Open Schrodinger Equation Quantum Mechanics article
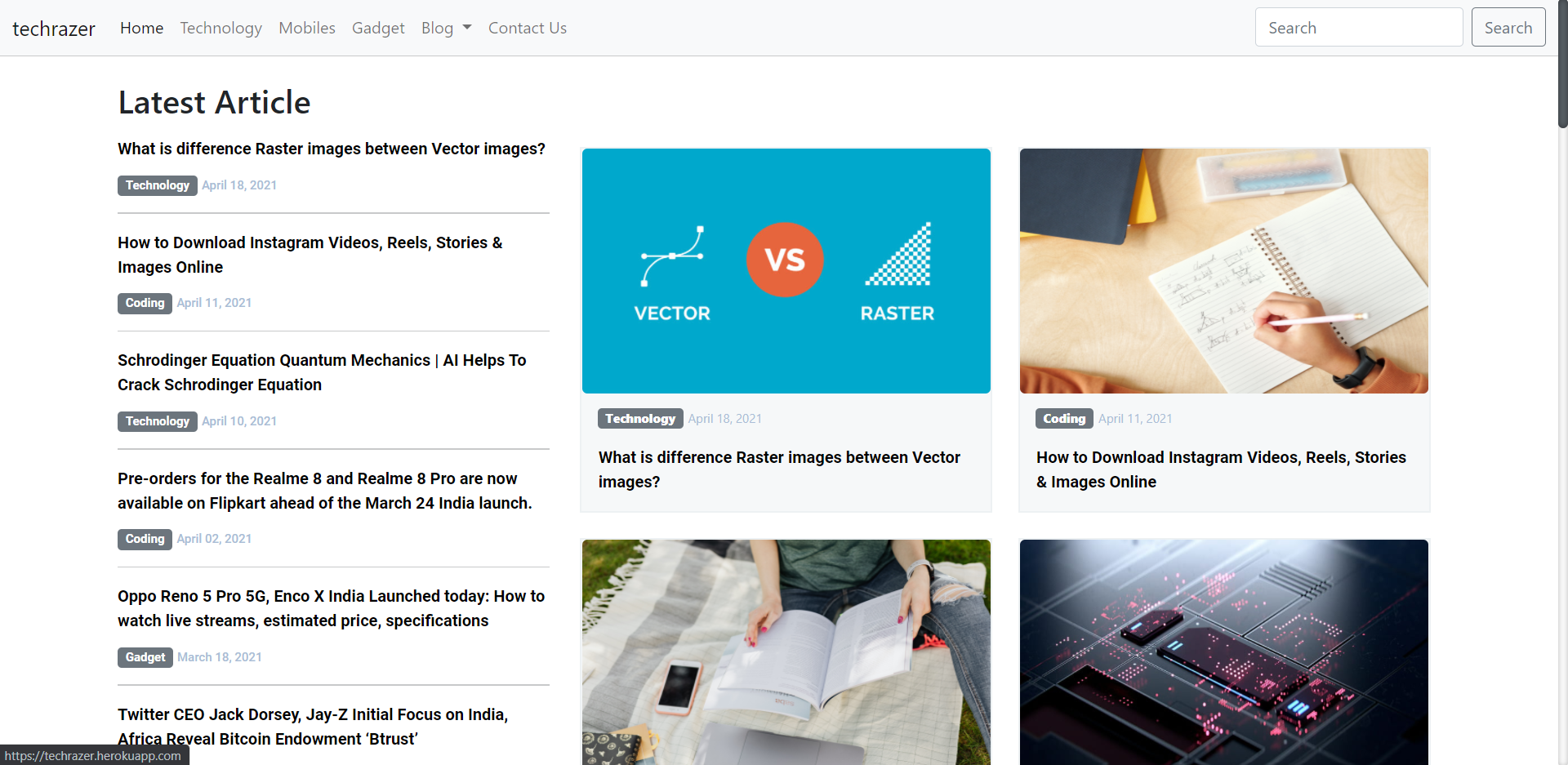Image resolution: width=1568 pixels, height=765 pixels. click(x=322, y=372)
